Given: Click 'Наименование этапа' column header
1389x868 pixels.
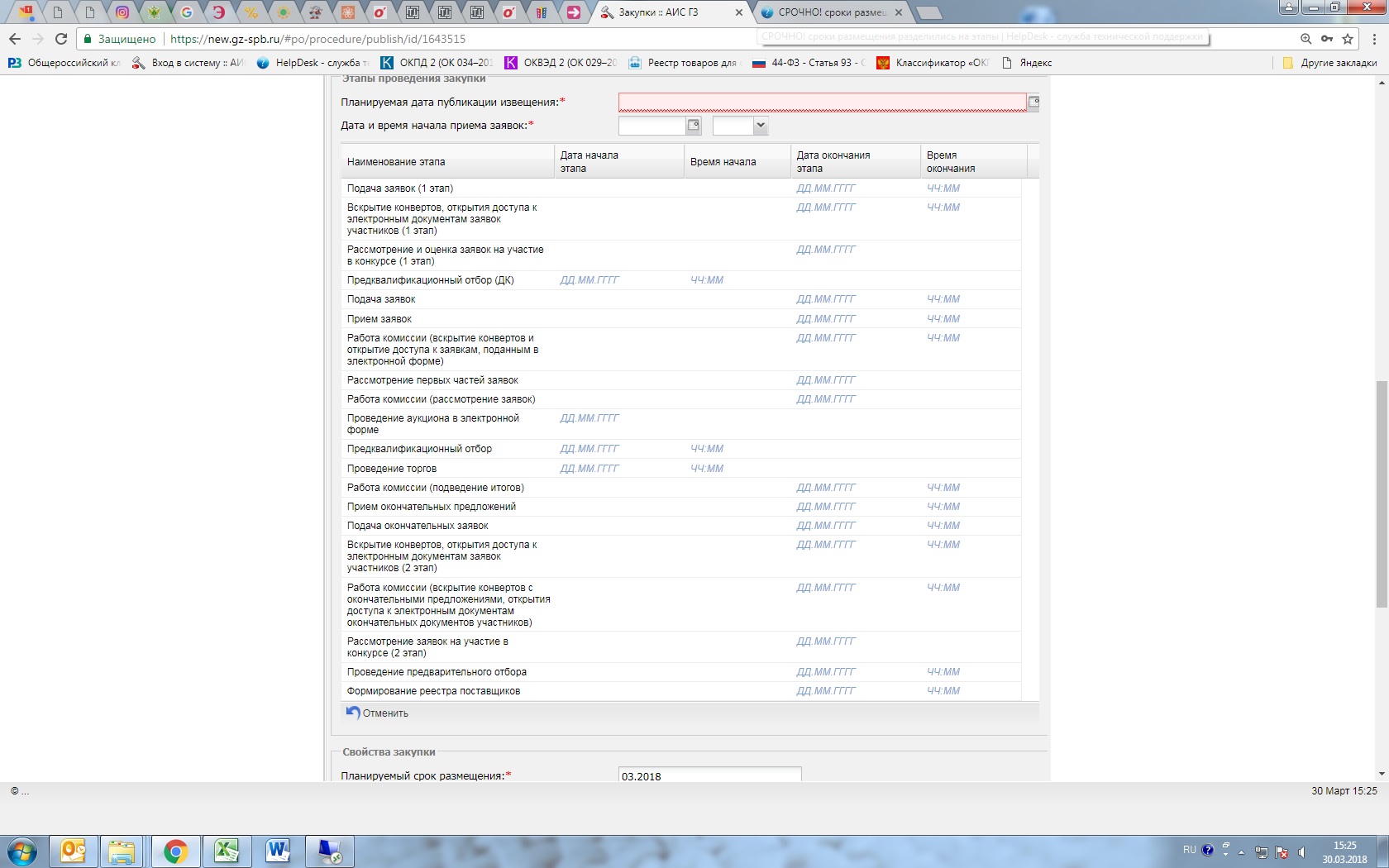Looking at the screenshot, I should tap(446, 162).
